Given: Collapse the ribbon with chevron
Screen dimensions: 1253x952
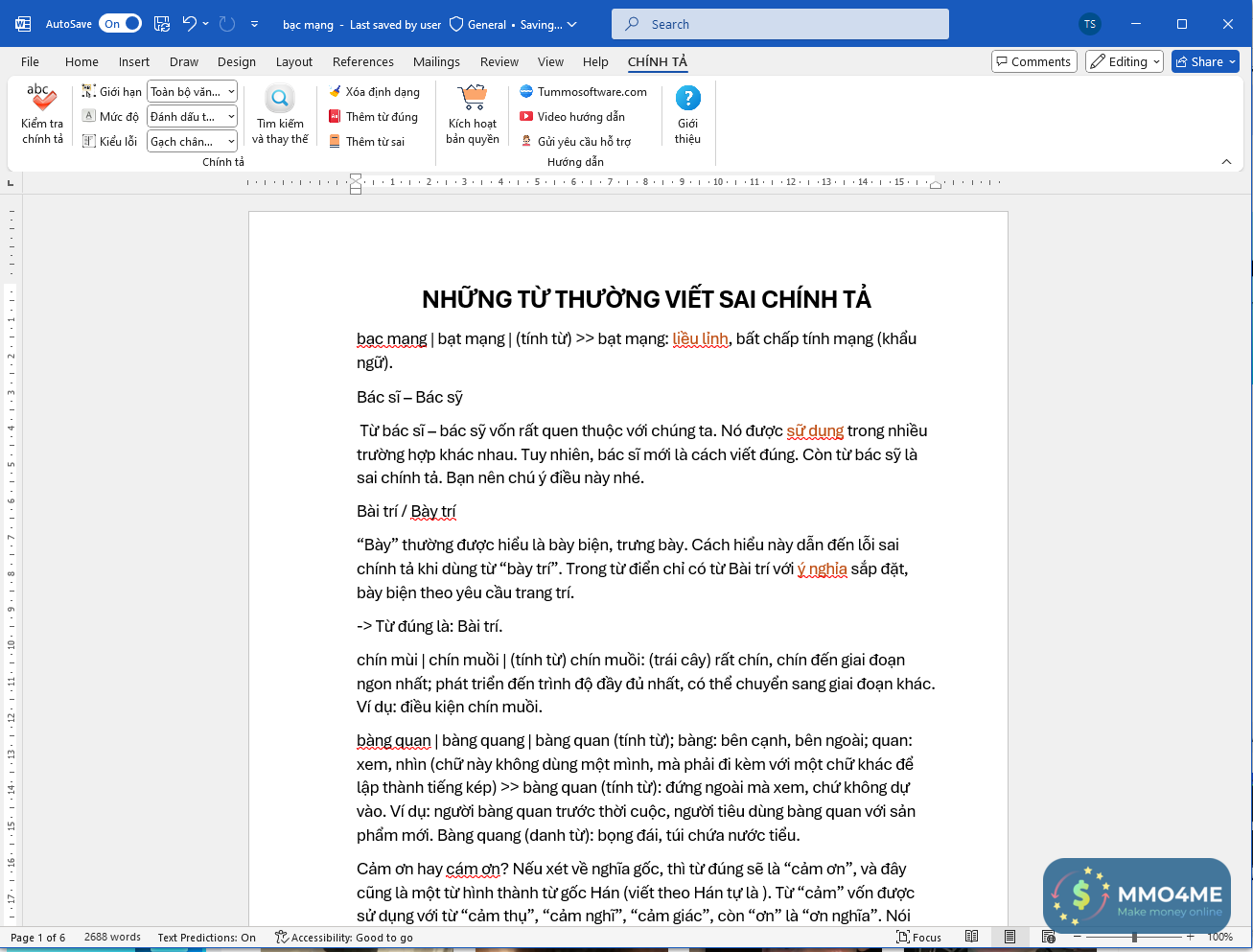Looking at the screenshot, I should (1226, 162).
